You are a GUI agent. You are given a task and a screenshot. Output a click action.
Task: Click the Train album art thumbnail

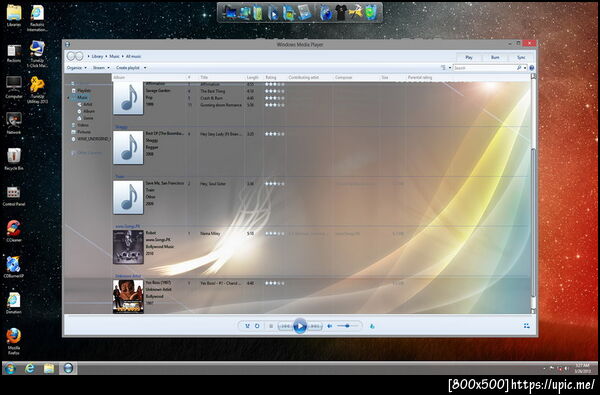pos(128,197)
